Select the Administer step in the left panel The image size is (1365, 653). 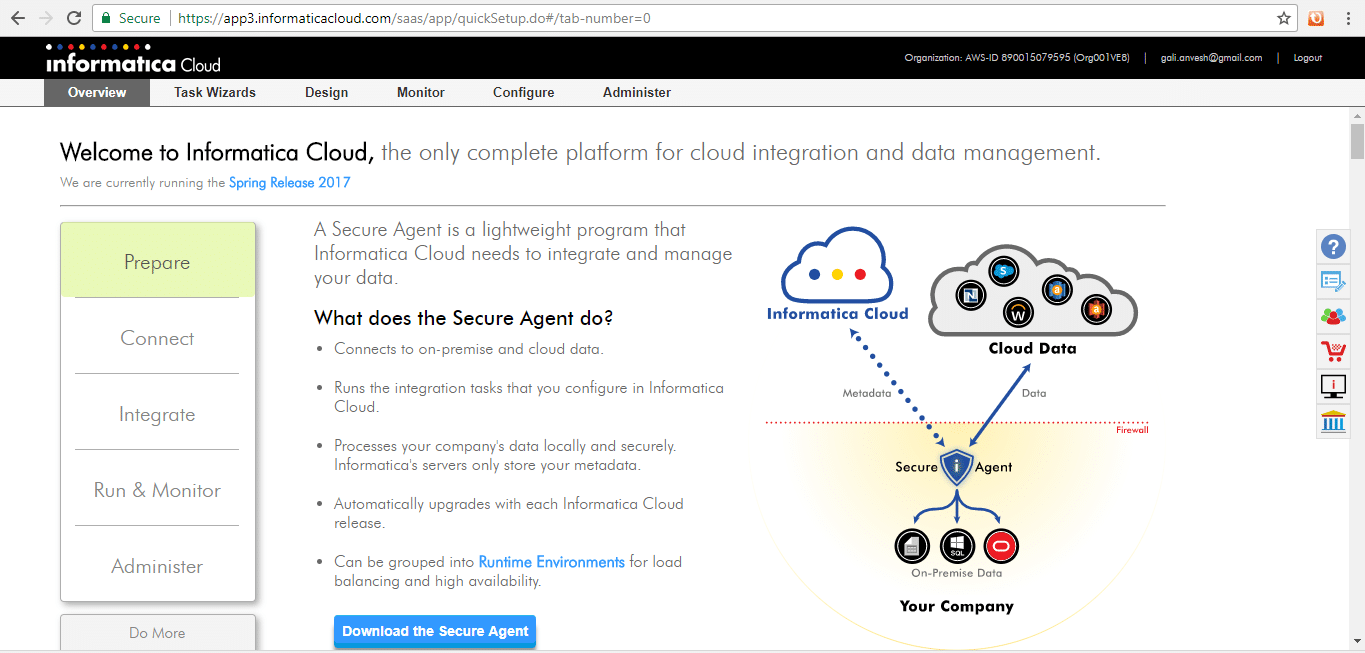pyautogui.click(x=157, y=566)
